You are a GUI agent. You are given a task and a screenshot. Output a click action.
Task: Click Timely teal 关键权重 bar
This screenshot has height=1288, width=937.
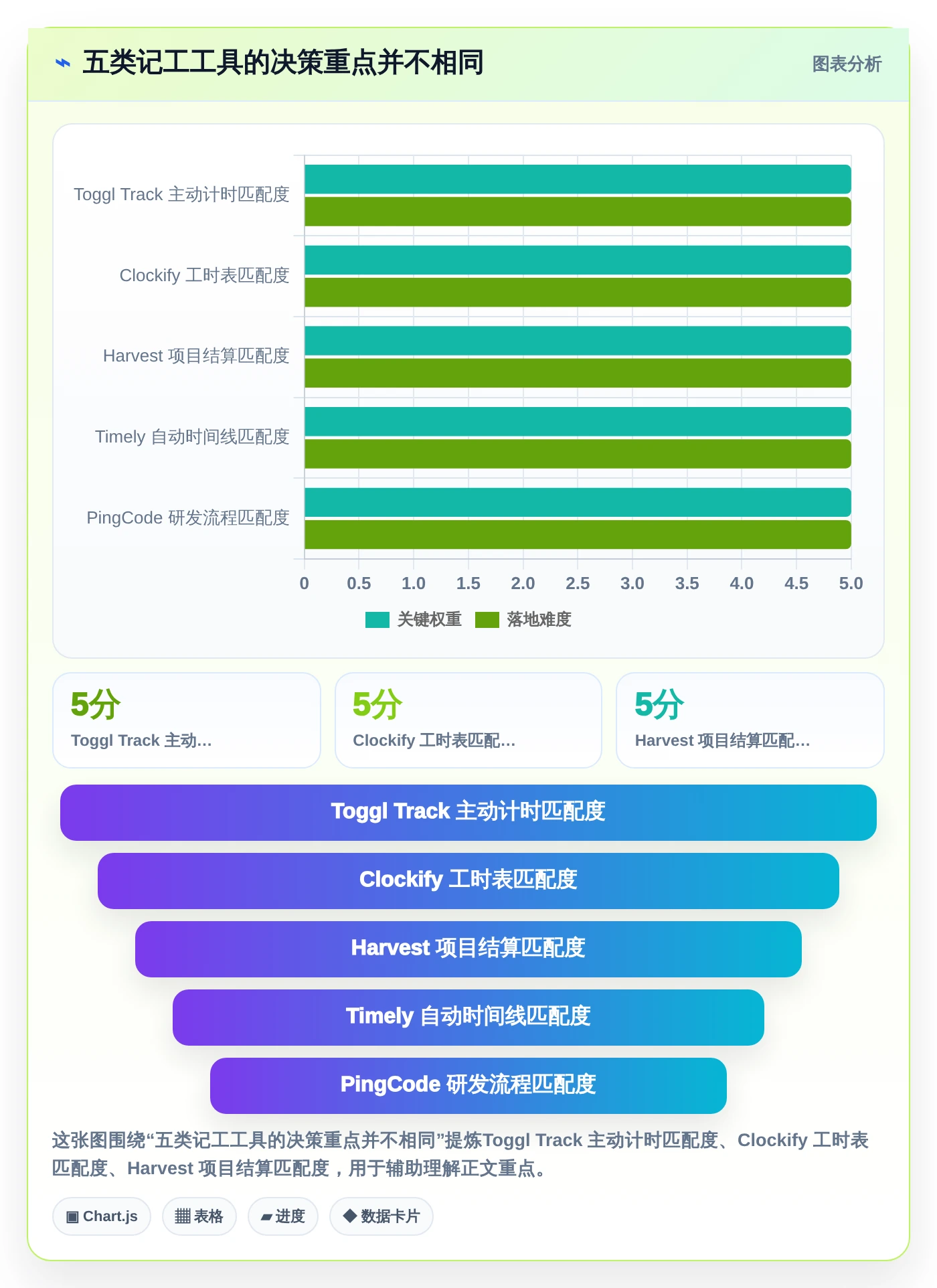578,422
